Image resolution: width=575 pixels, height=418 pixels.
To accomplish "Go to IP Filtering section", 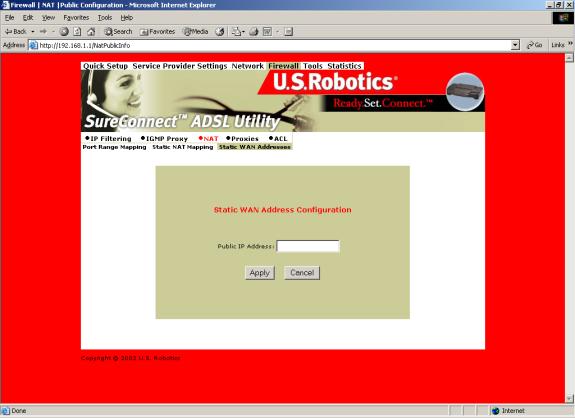I will click(109, 139).
